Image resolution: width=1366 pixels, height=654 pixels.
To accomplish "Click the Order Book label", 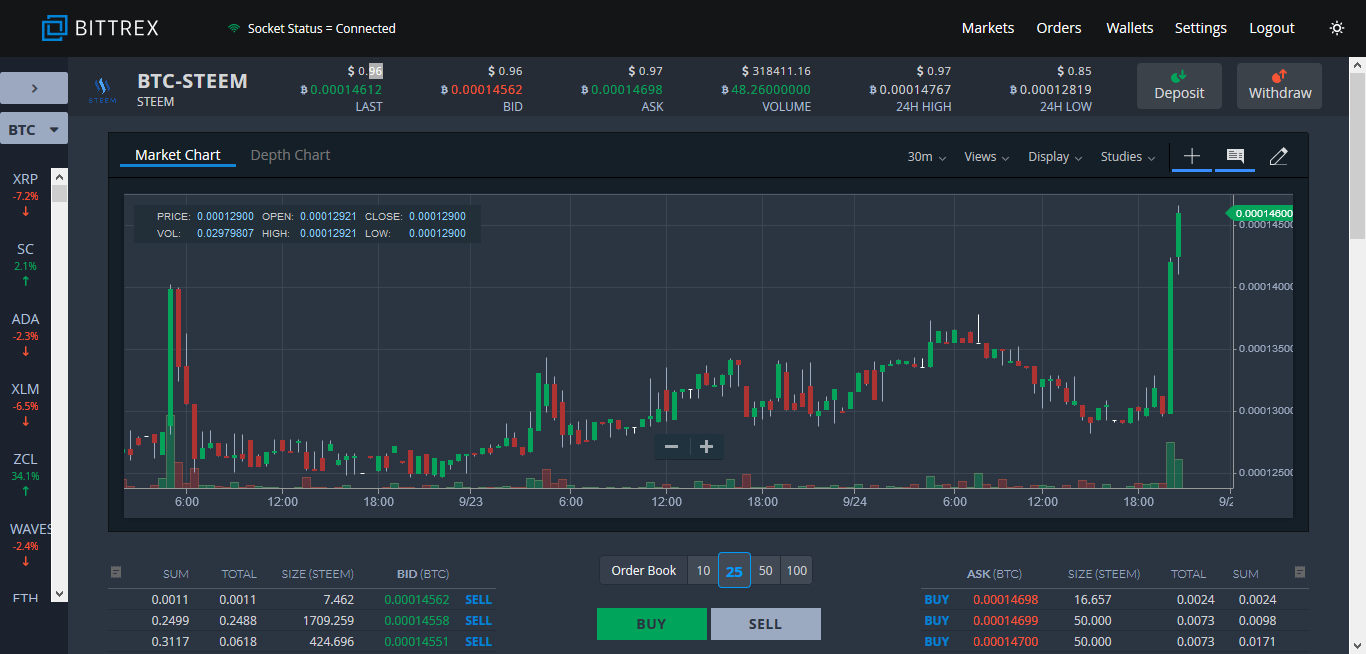I will pos(644,571).
